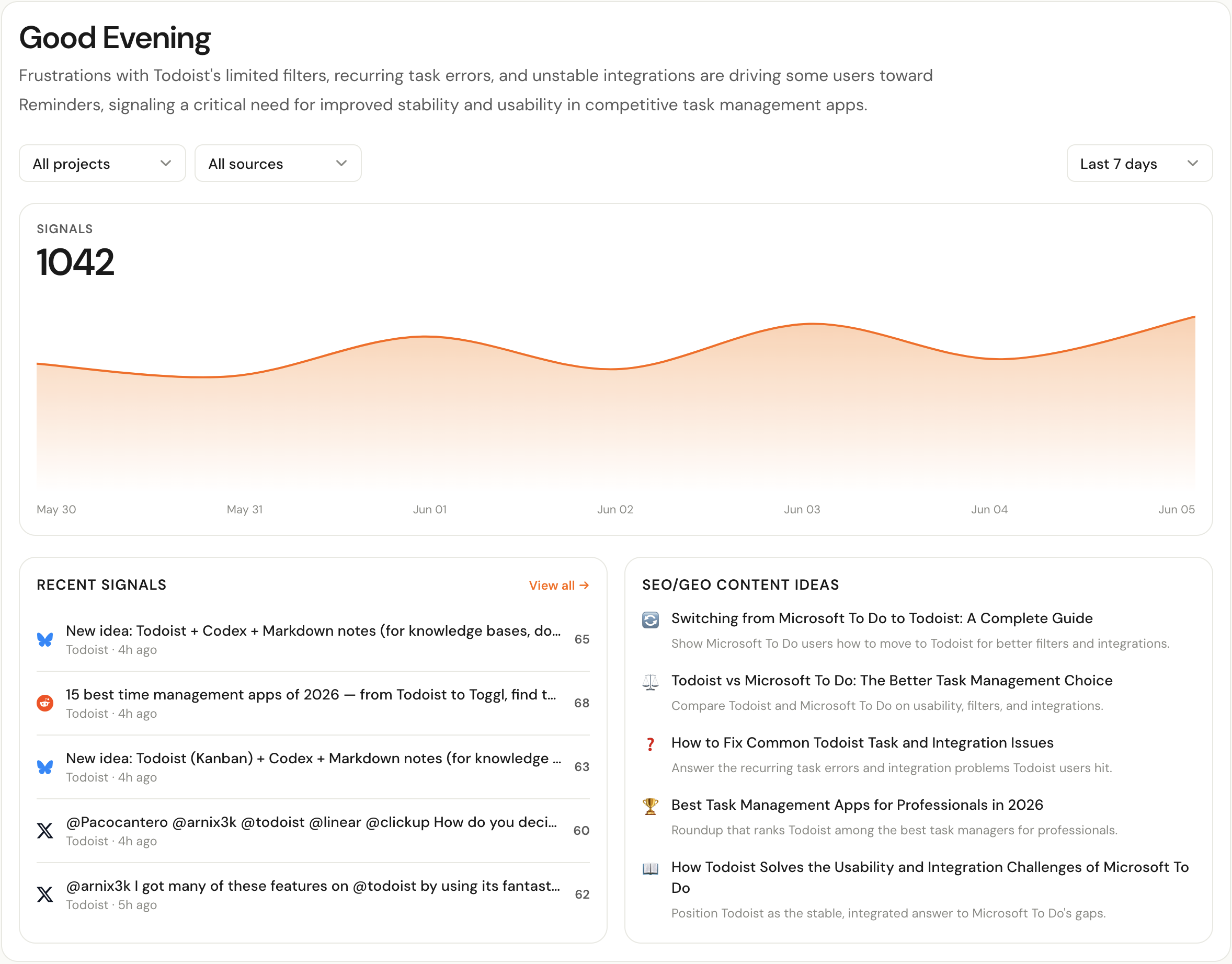This screenshot has width=1232, height=964.
Task: Open idea 'Todoist vs Microsoft To Do: The Better Task Management Choice'
Action: [x=892, y=680]
